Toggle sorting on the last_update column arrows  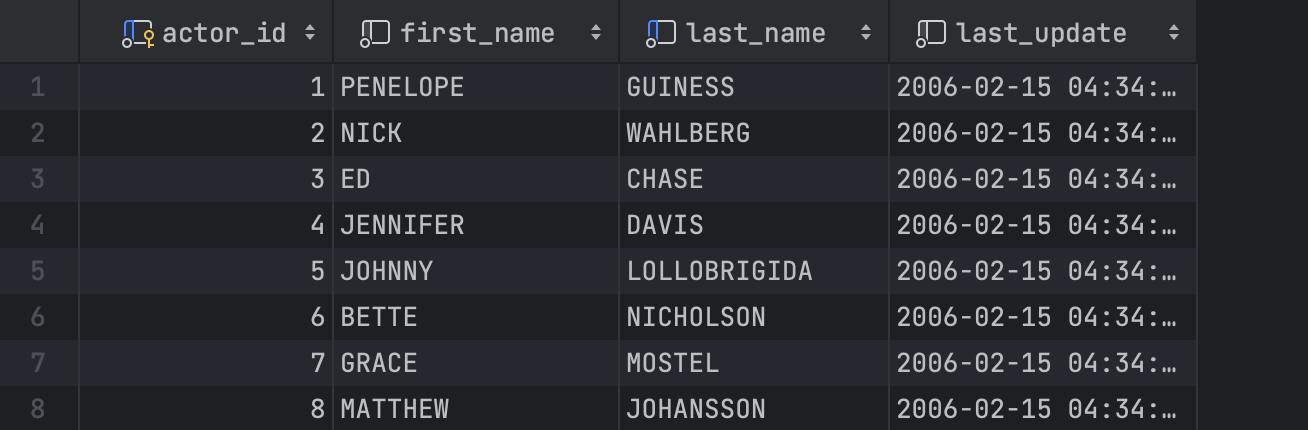(x=1173, y=33)
